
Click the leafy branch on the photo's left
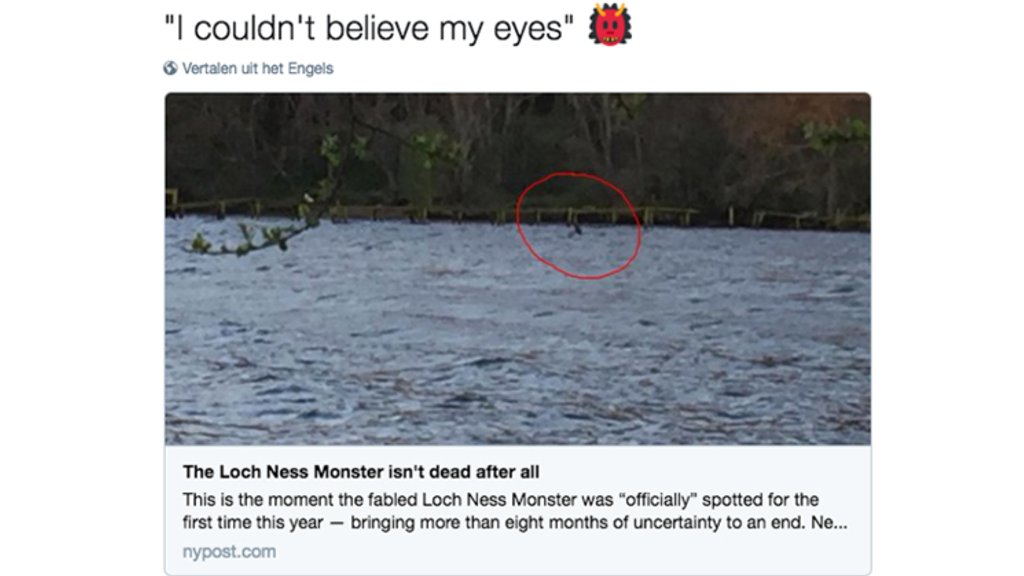point(260,232)
